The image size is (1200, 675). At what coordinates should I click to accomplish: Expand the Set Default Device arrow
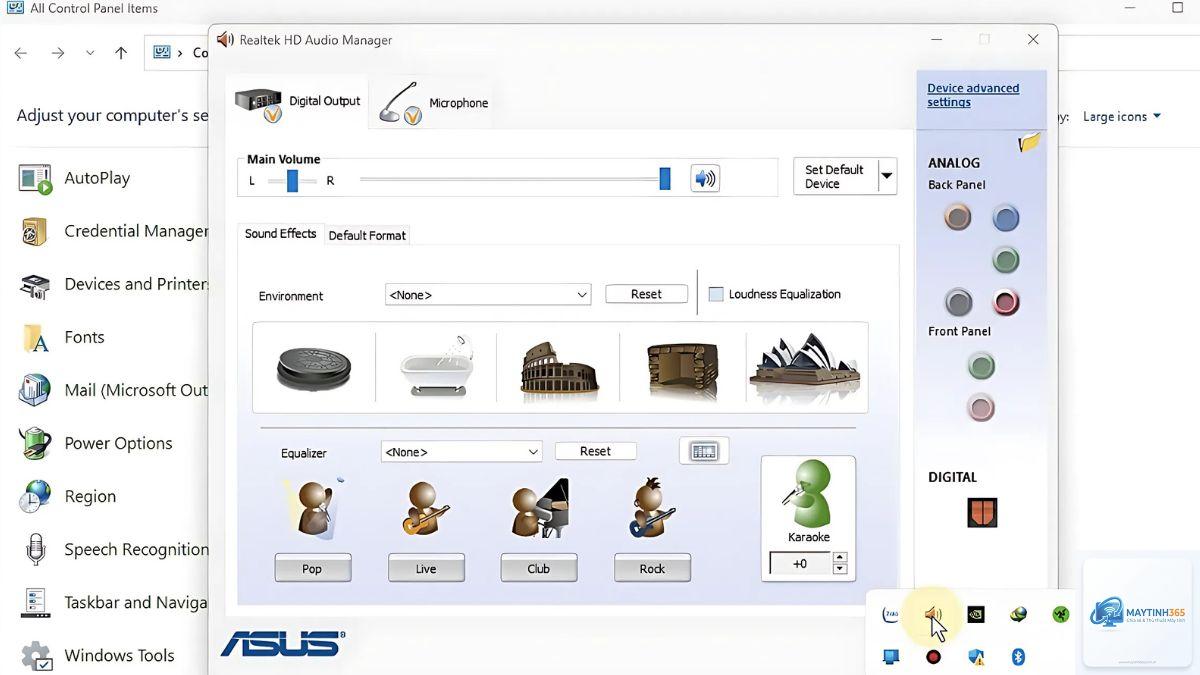[886, 177]
